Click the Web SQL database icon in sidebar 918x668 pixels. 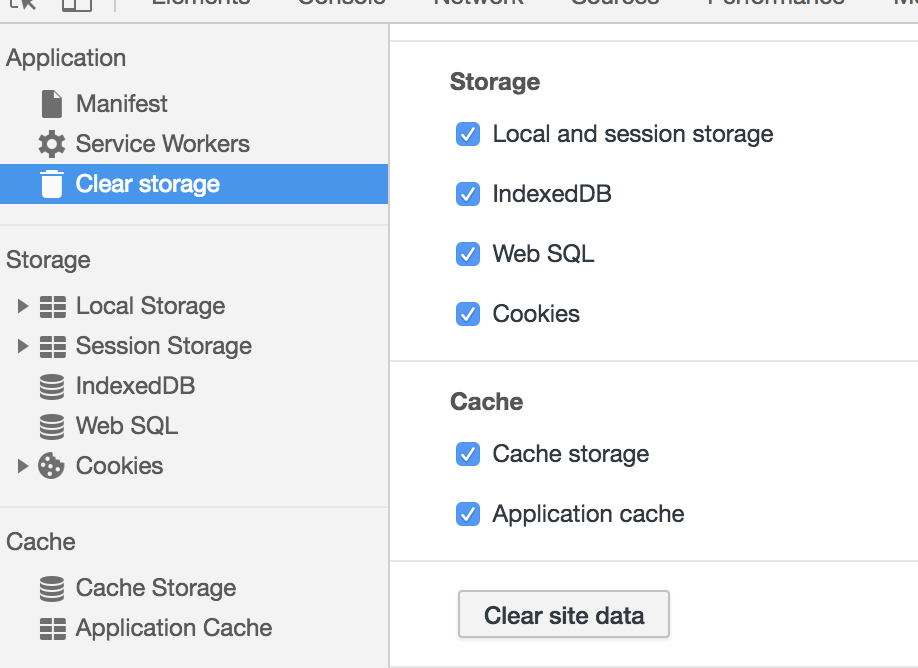(x=51, y=426)
